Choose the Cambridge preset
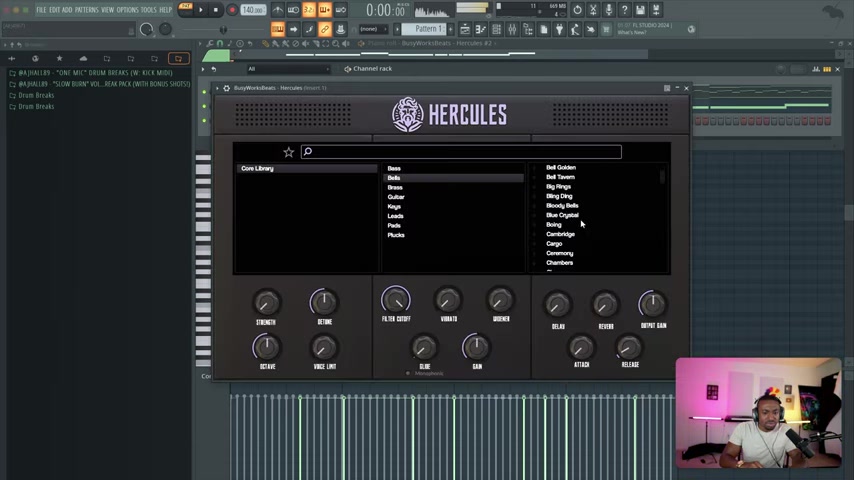Viewport: 854px width, 480px height. pos(560,234)
